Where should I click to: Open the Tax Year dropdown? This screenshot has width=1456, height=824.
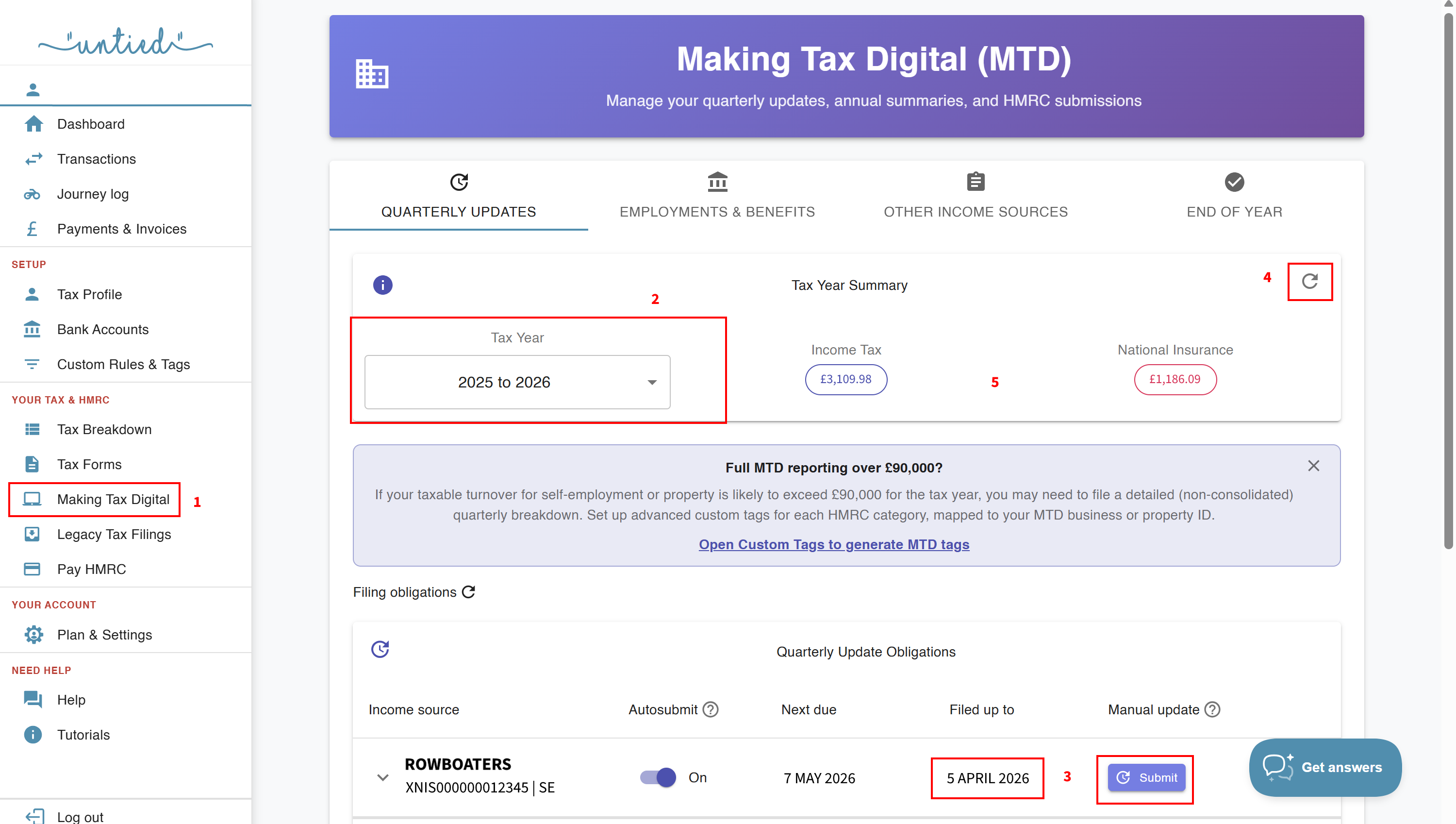[x=517, y=382]
